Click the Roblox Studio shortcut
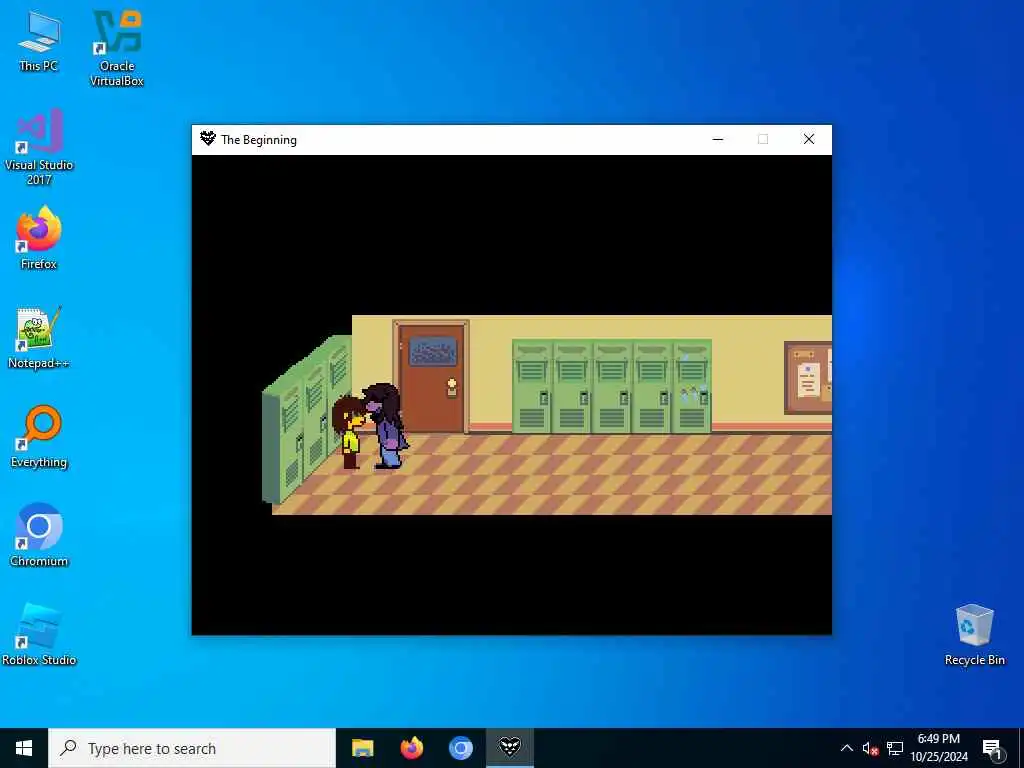The height and width of the screenshot is (768, 1024). (39, 634)
